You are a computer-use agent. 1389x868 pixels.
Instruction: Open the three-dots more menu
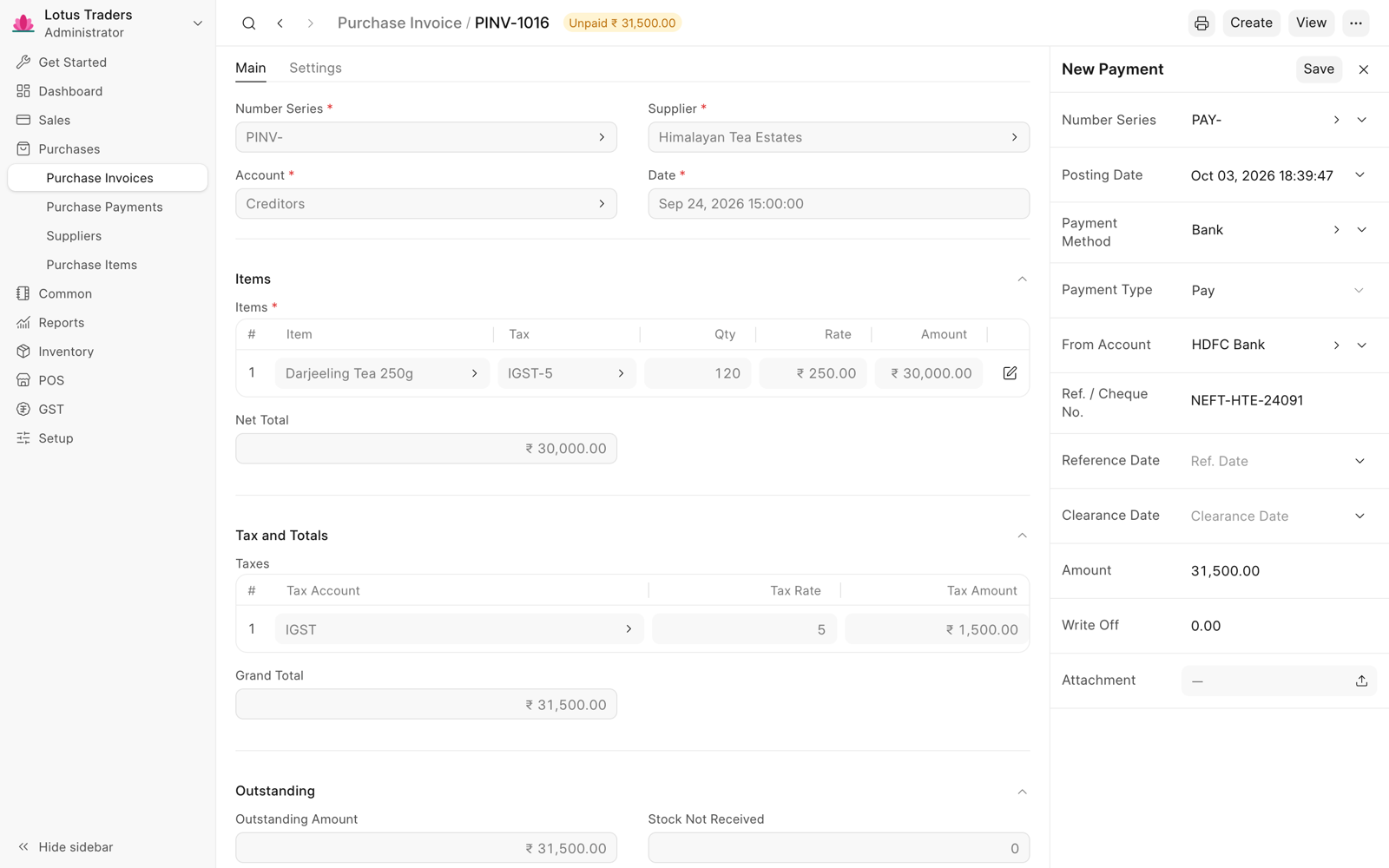1356,23
